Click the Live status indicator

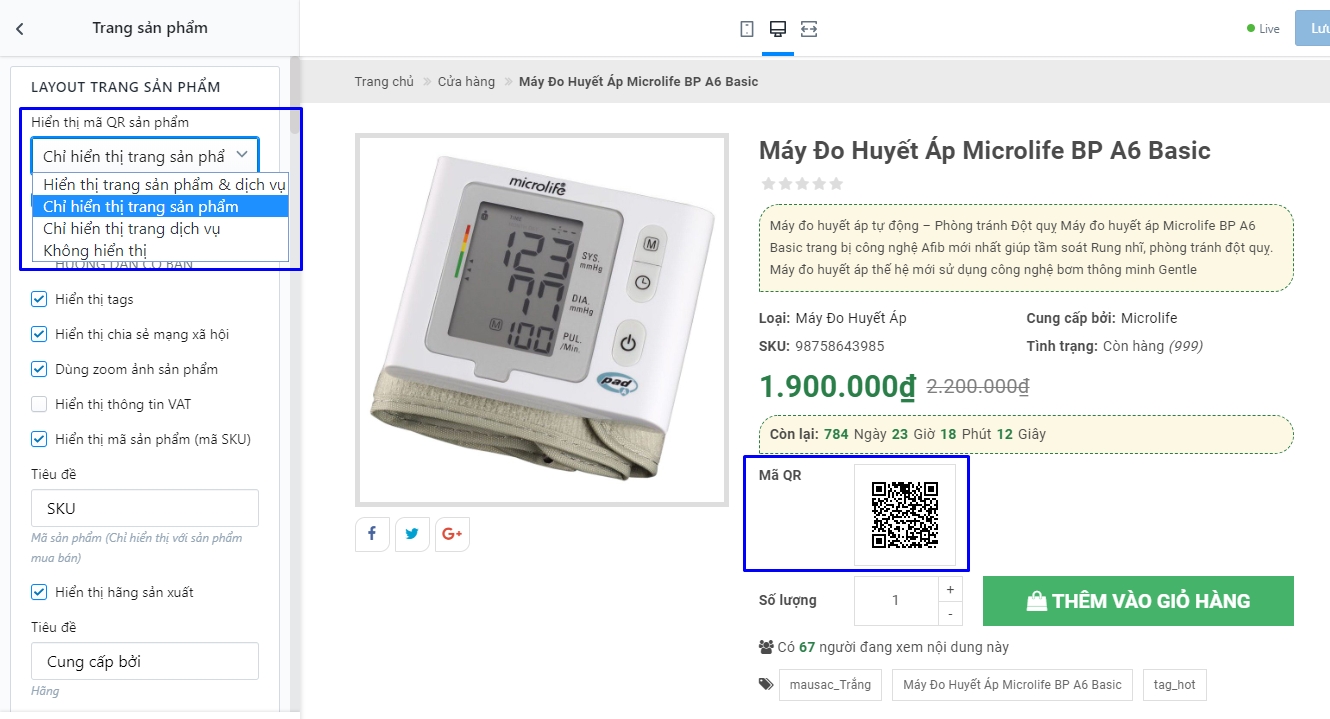1263,29
